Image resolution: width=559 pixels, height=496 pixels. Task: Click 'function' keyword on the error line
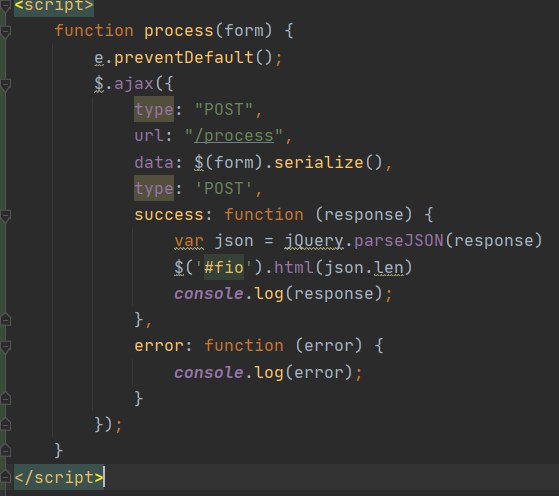click(x=243, y=346)
